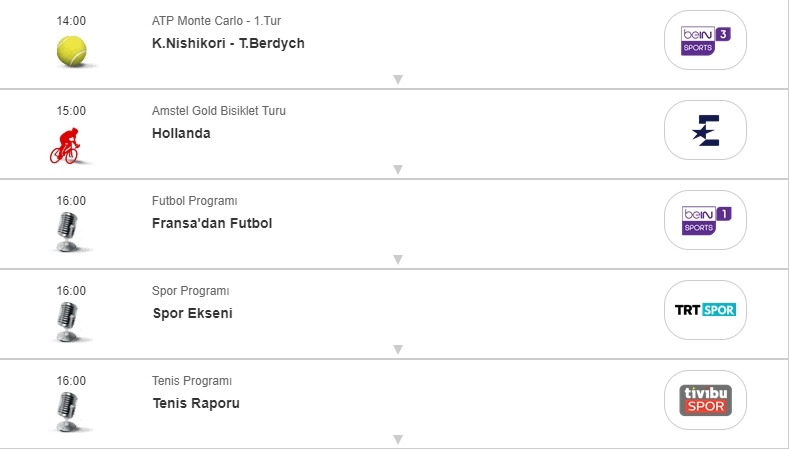Open the Tivibu Spor channel logo
Viewport: 790px width, 449px height.
[x=705, y=400]
